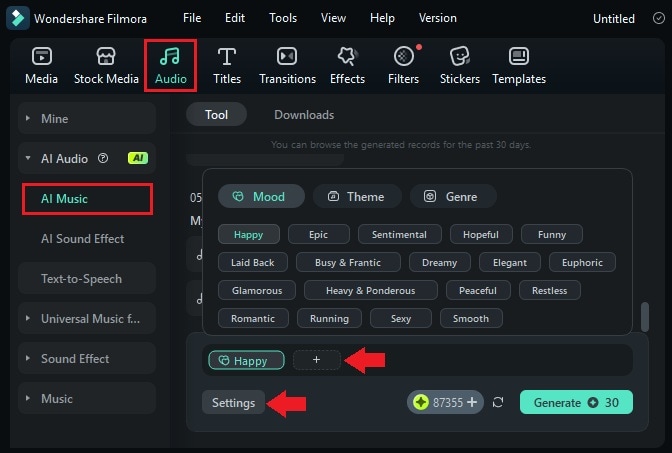The image size is (672, 453).
Task: Open the Tools menu
Action: pos(283,18)
